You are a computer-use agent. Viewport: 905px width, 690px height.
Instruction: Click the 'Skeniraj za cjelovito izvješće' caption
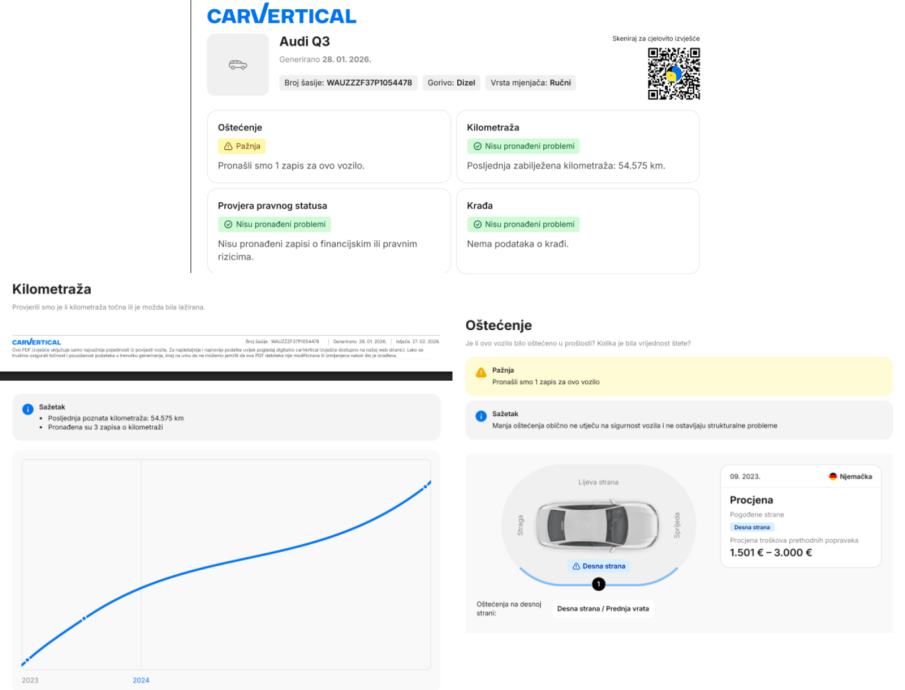[x=656, y=39]
